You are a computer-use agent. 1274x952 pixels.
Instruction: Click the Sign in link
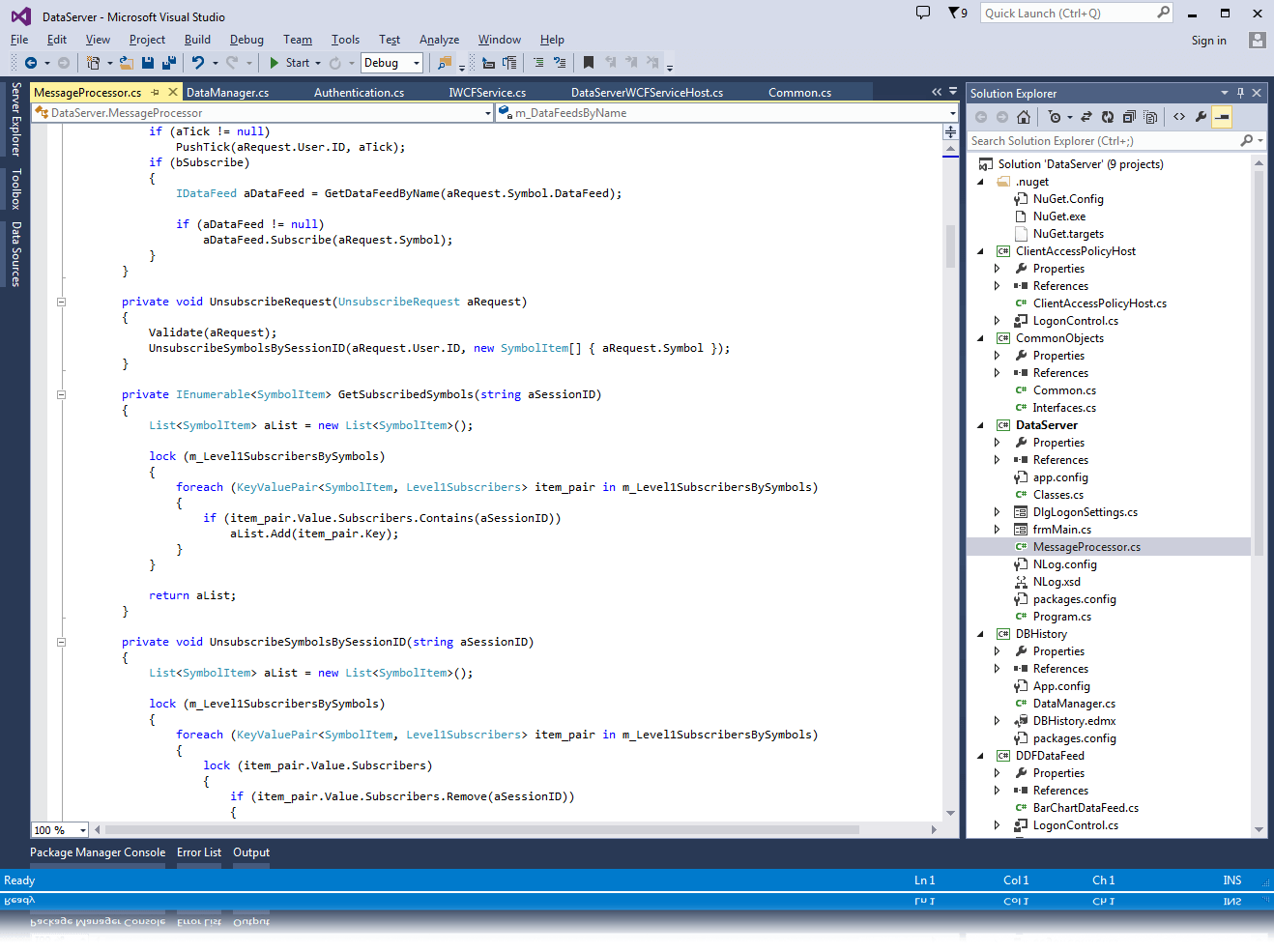click(1208, 41)
